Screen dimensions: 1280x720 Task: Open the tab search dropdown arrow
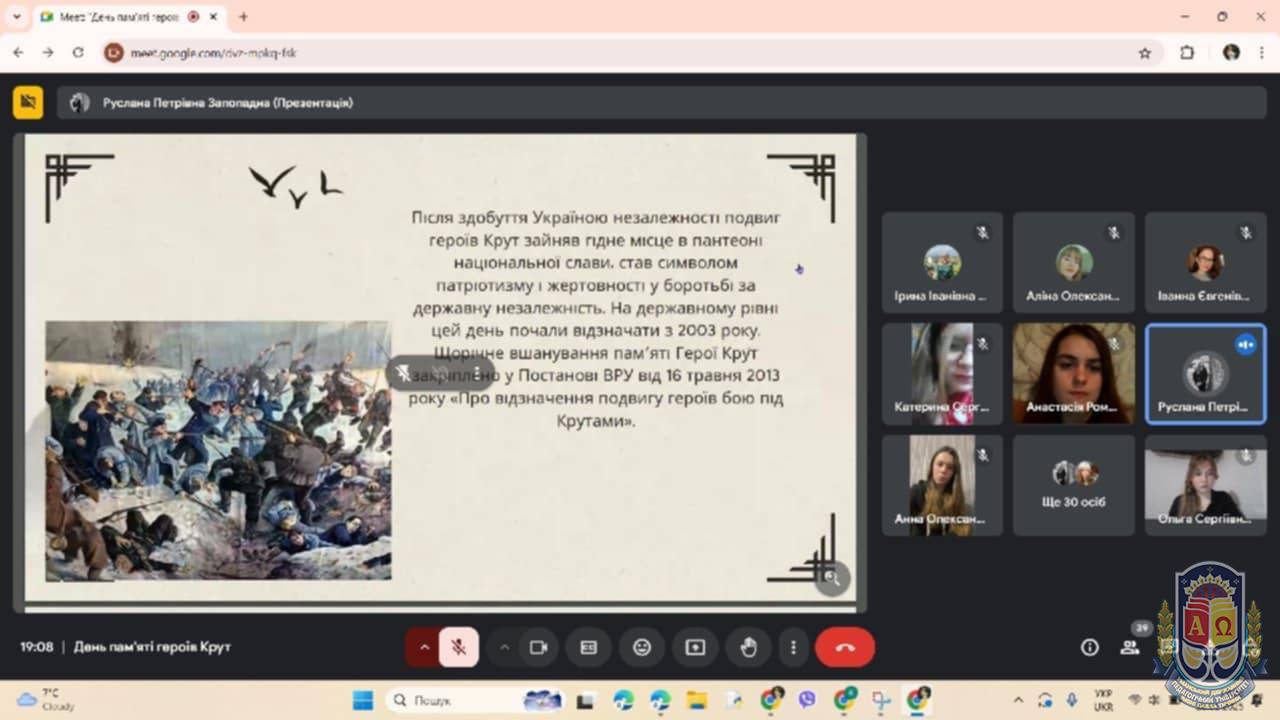click(16, 17)
